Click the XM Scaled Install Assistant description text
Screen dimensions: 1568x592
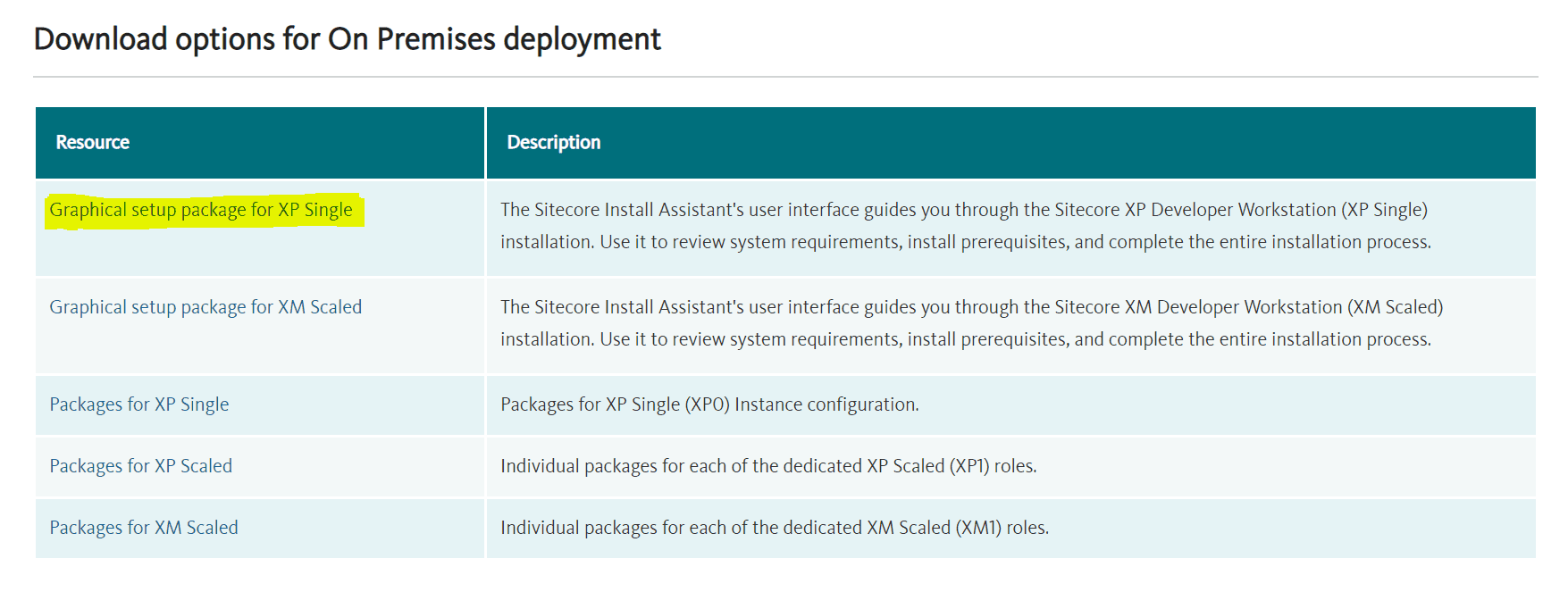coord(972,323)
